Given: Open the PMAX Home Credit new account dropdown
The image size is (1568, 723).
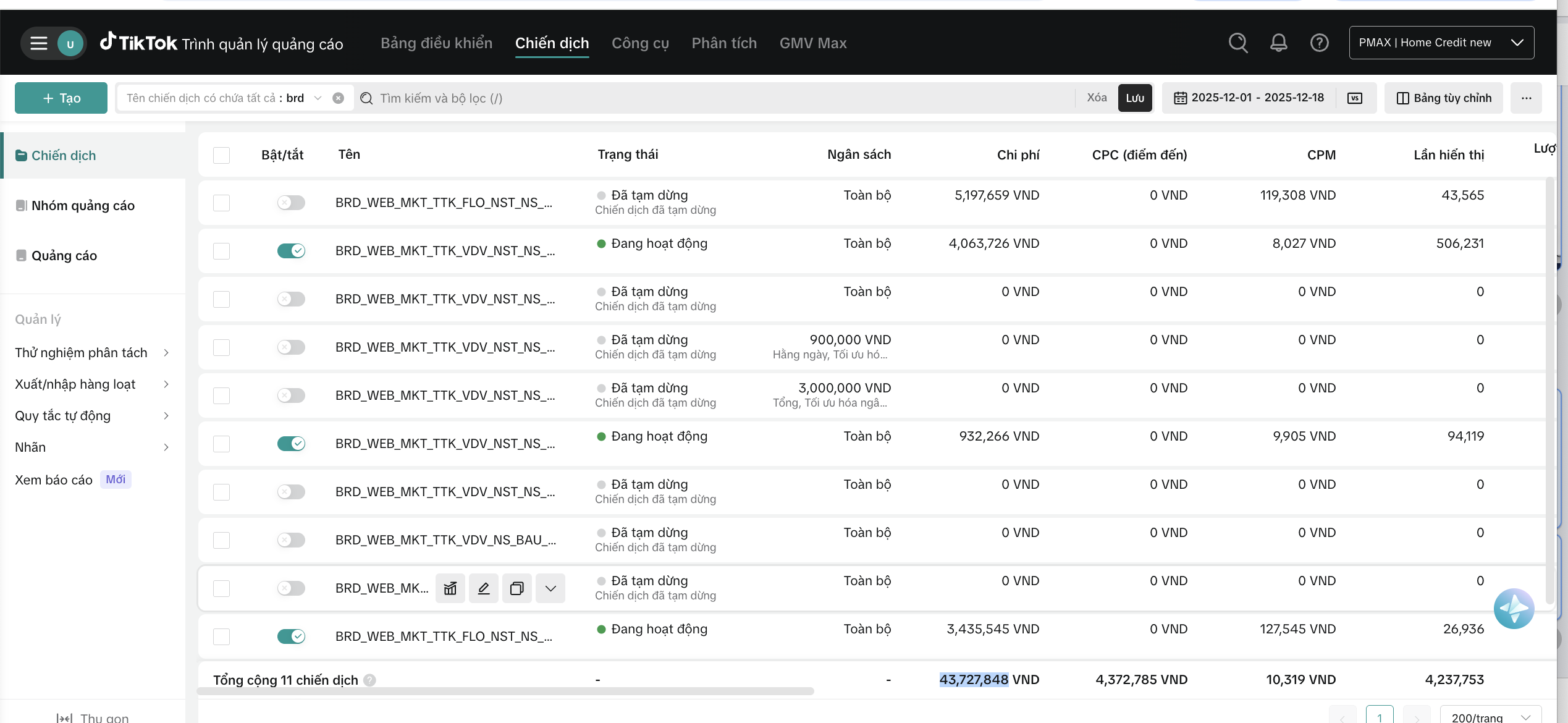Looking at the screenshot, I should [x=1441, y=43].
